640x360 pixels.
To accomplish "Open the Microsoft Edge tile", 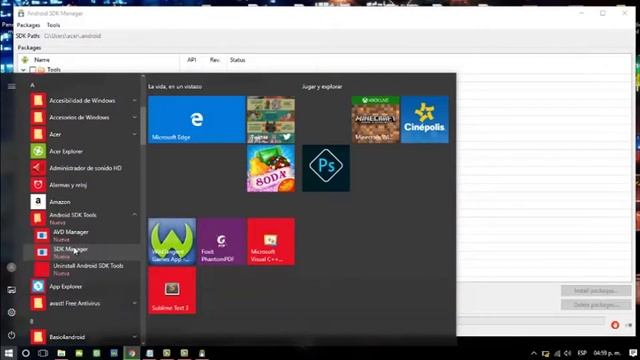I will [196, 119].
